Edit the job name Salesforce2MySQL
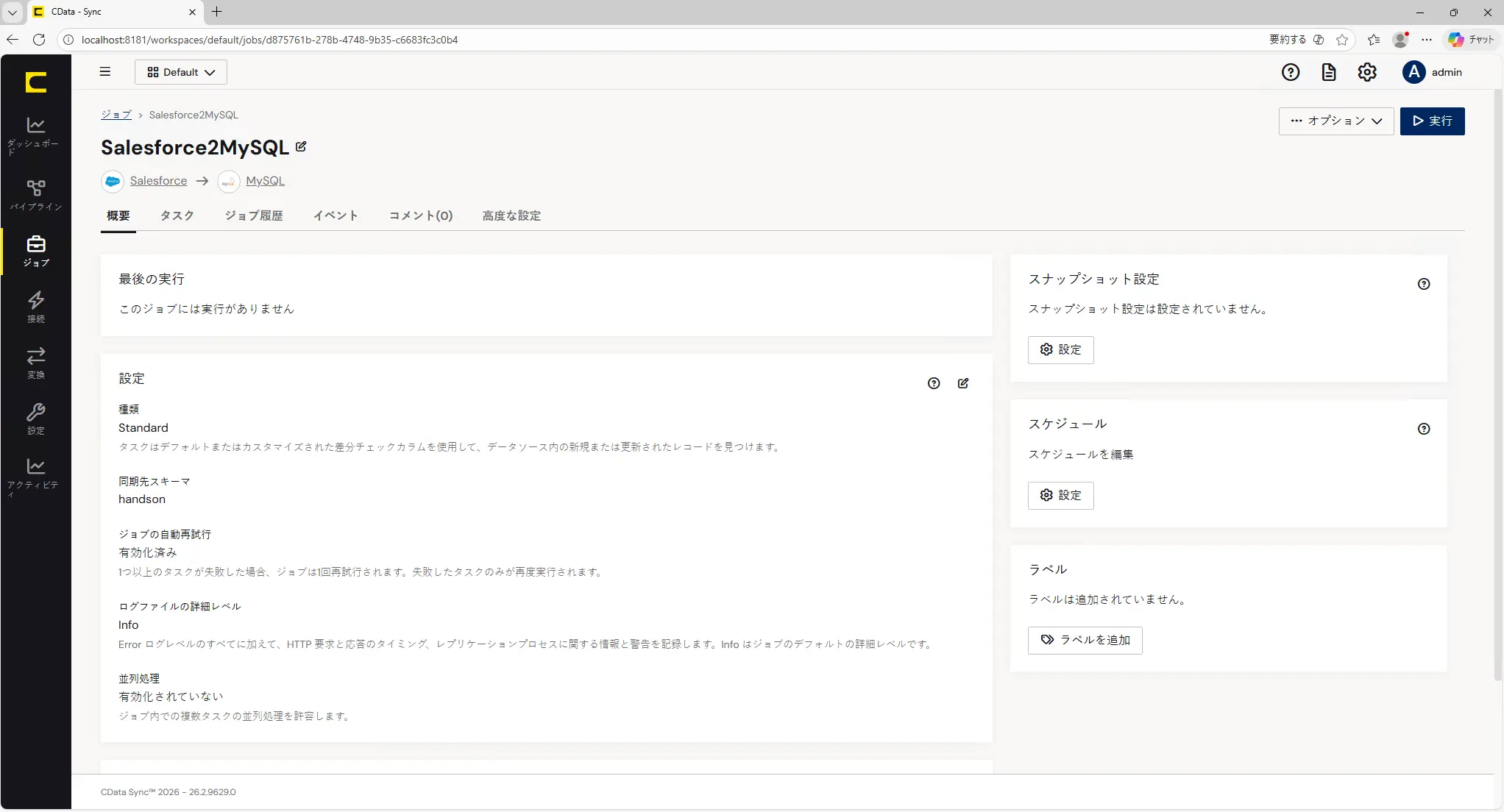 point(301,146)
